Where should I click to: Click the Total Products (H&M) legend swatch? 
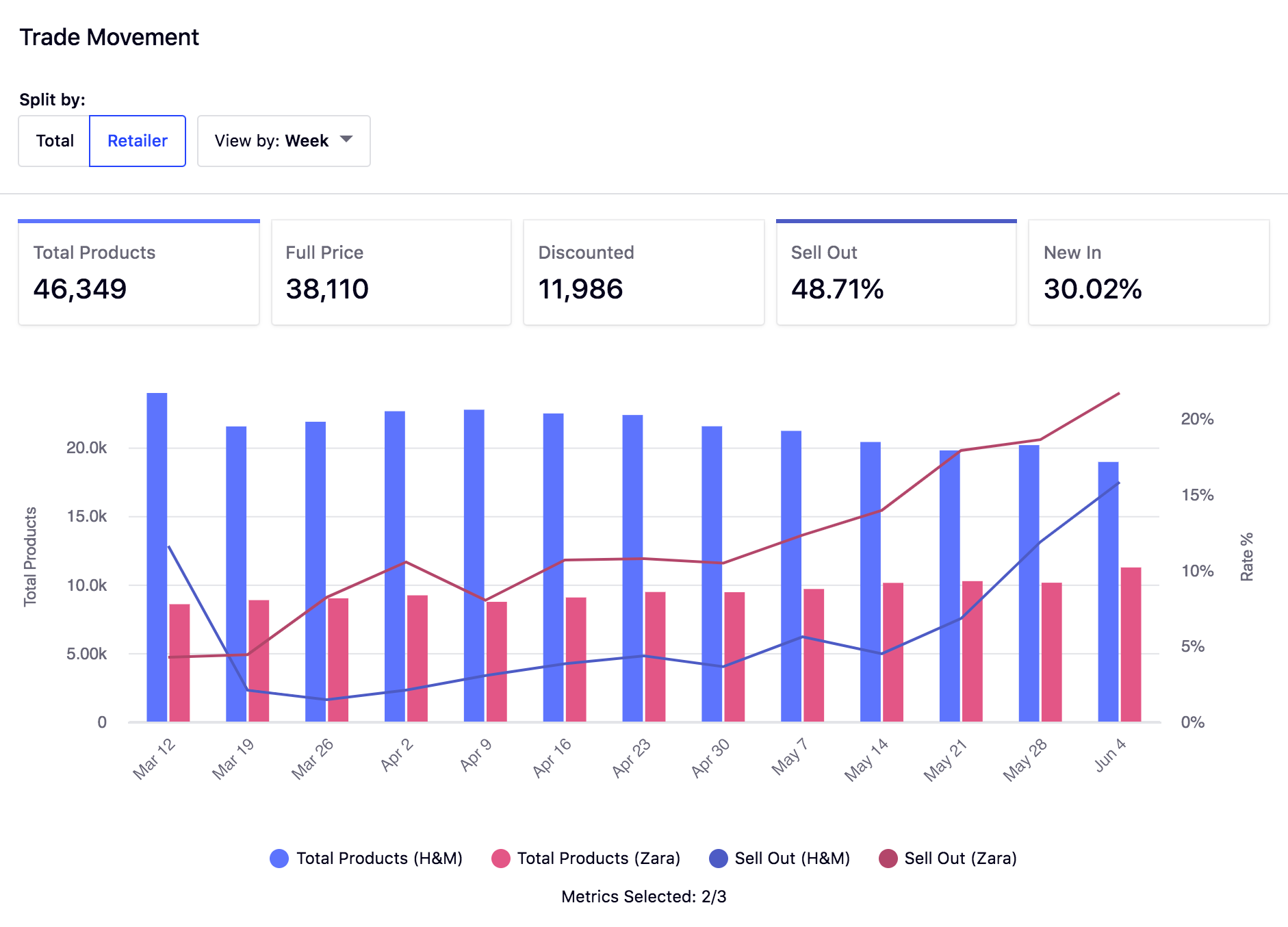(279, 859)
